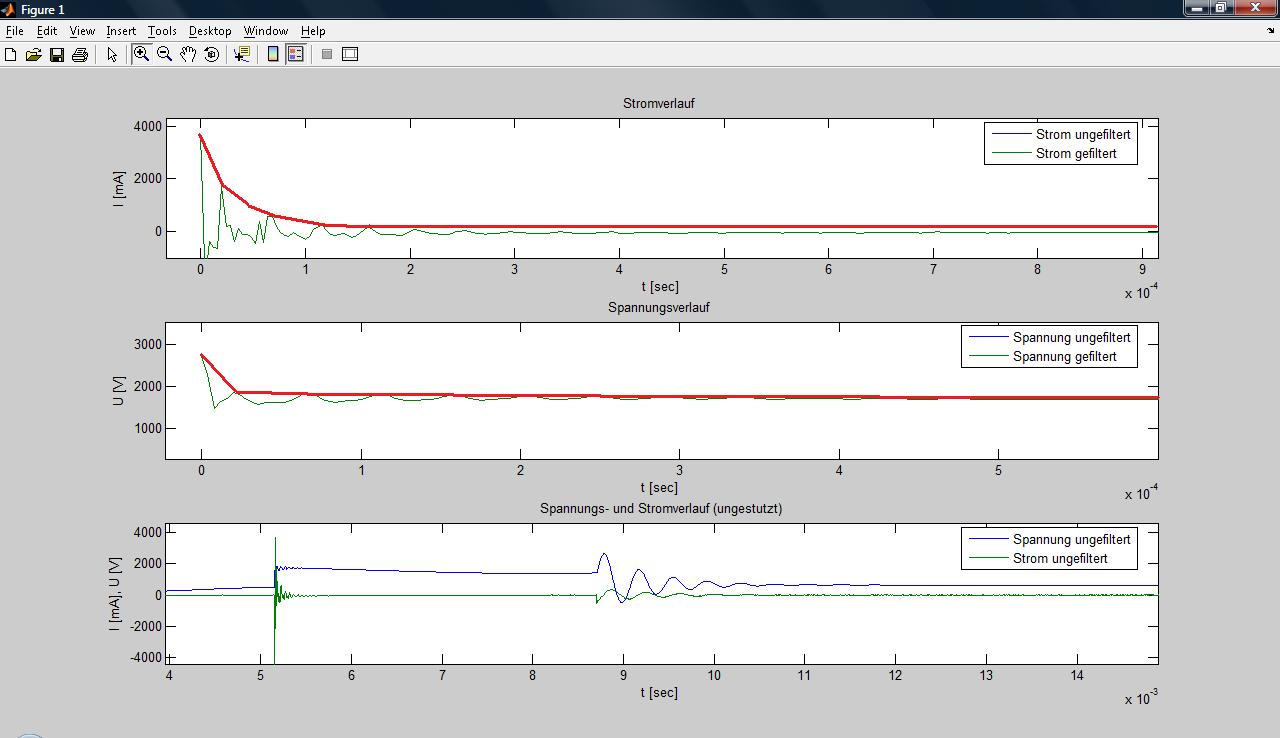Viewport: 1280px width, 738px height.
Task: Select the 'Strom gefiltert' legend entry
Action: (x=1076, y=154)
